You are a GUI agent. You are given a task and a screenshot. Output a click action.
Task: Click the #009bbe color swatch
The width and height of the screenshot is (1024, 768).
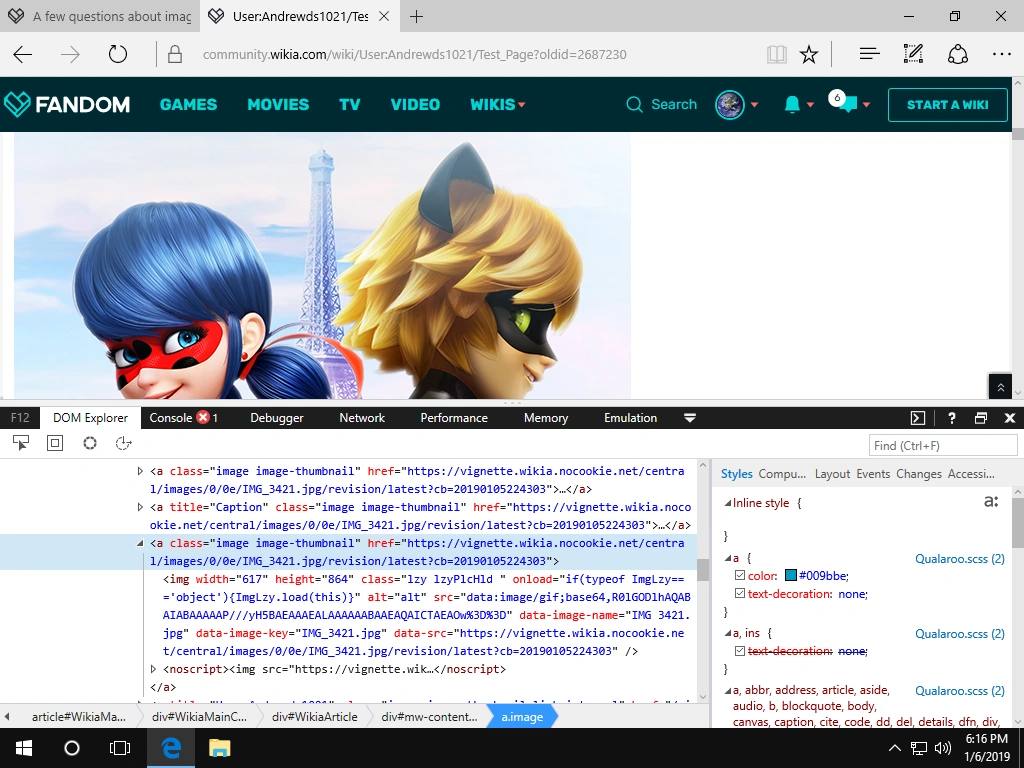tap(790, 576)
